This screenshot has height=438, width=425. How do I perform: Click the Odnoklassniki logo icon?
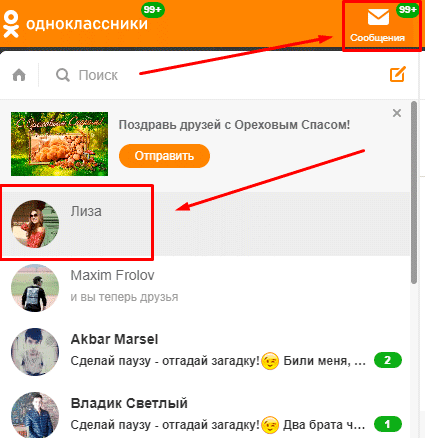(x=11, y=24)
